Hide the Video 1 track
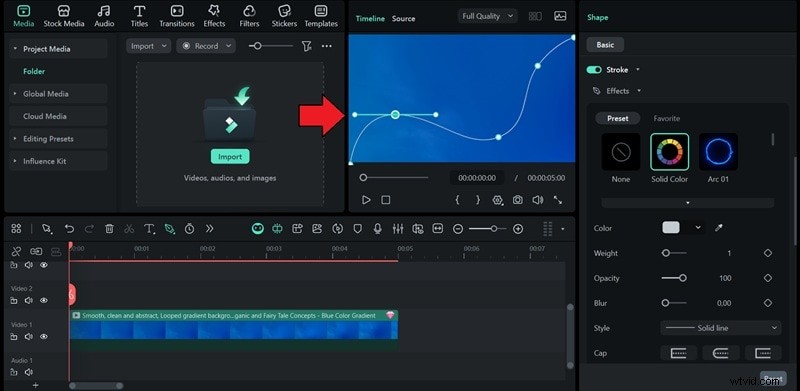The height and width of the screenshot is (391, 800). click(44, 337)
